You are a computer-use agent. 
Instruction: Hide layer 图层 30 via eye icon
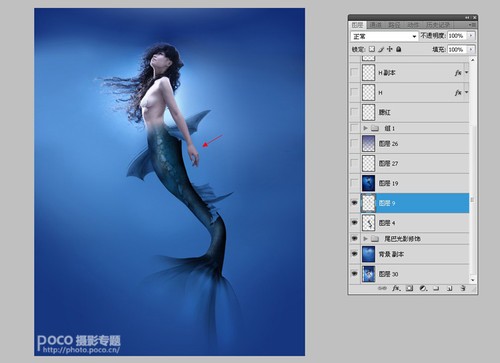pos(354,274)
